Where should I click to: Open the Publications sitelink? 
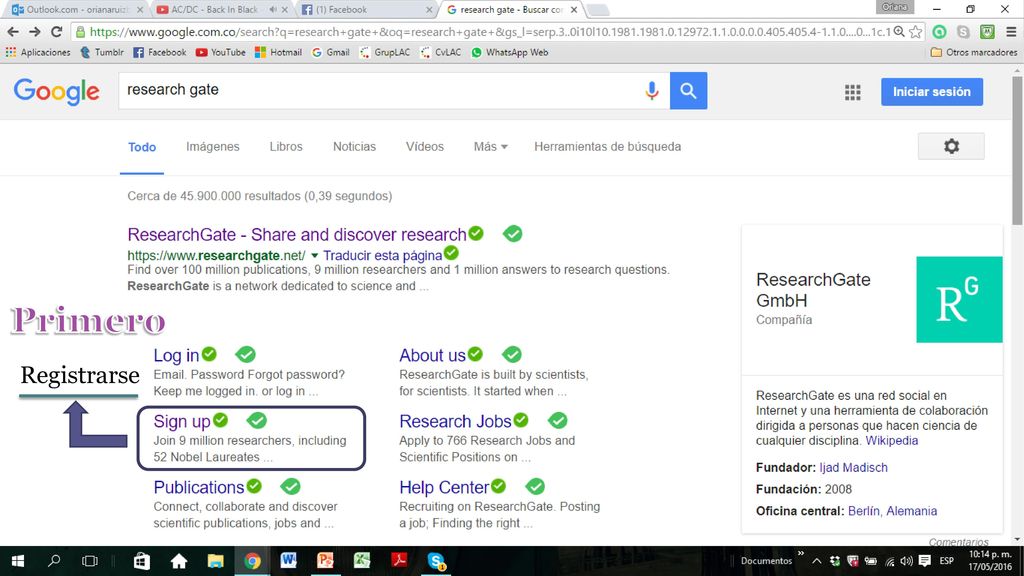pyautogui.click(x=199, y=487)
